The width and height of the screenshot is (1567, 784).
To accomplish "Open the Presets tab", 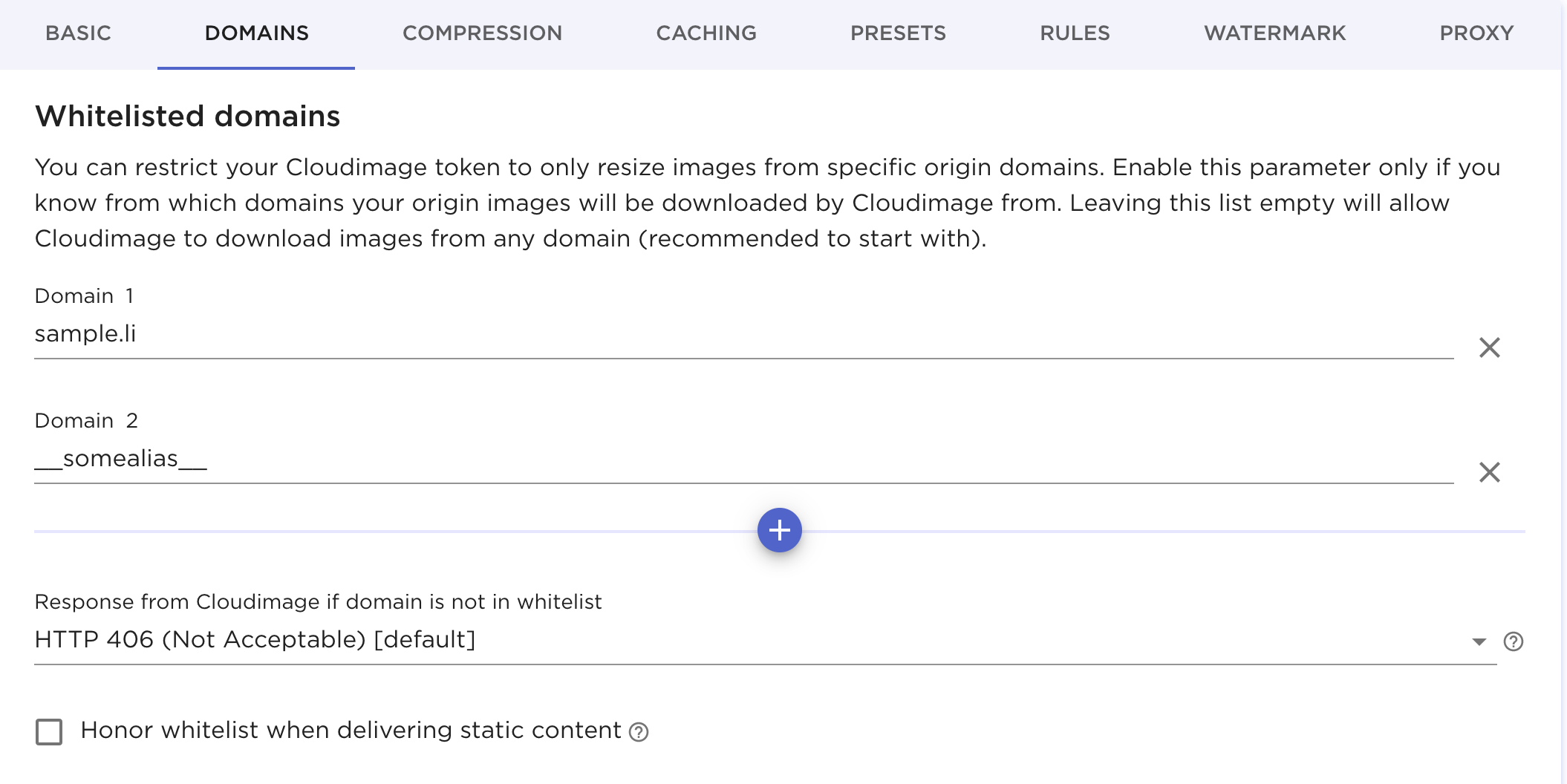I will click(898, 33).
